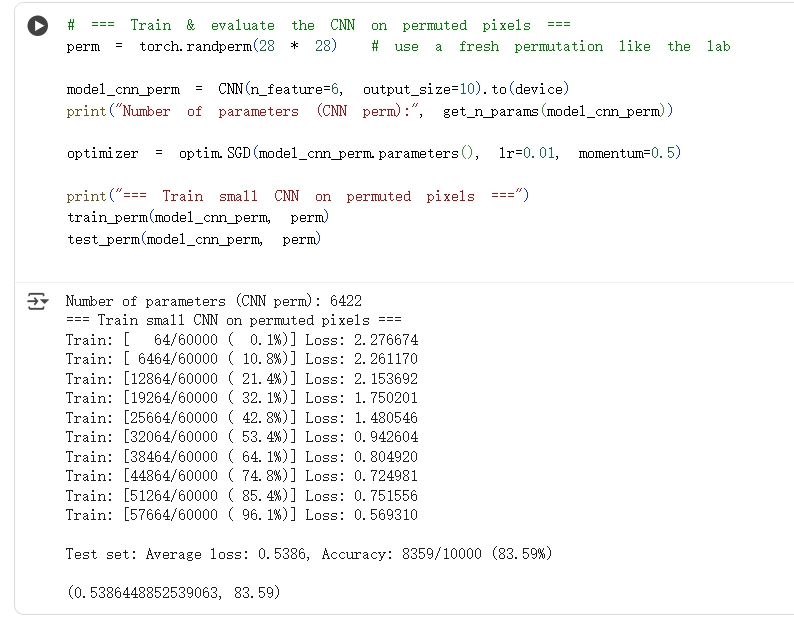Click the Test set accuracy output line

[x=308, y=554]
